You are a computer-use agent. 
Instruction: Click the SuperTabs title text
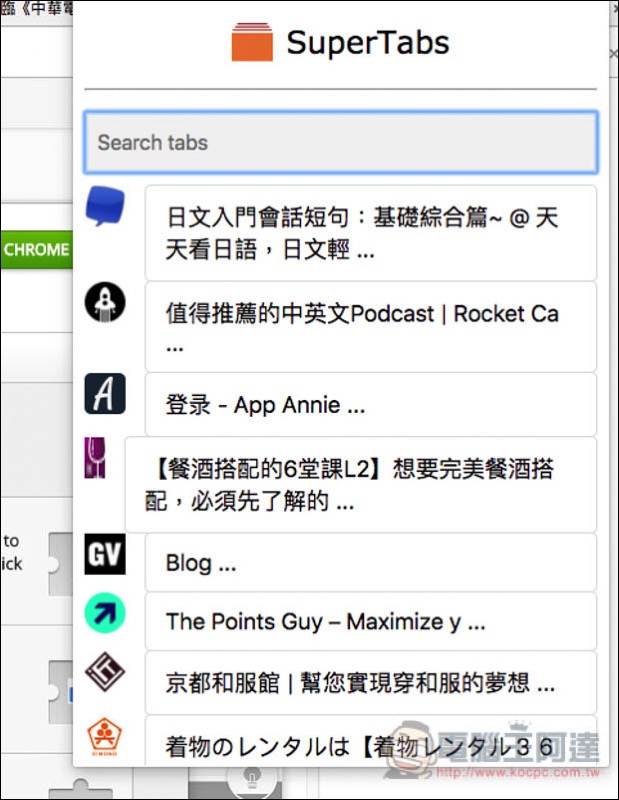point(368,43)
